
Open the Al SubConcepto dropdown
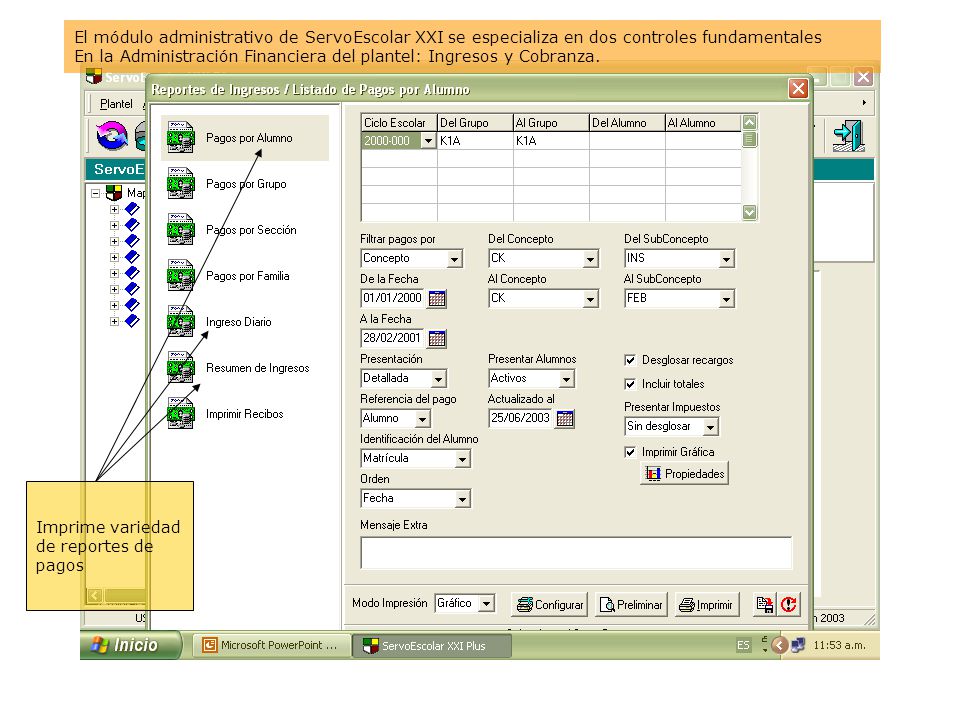pyautogui.click(x=726, y=299)
